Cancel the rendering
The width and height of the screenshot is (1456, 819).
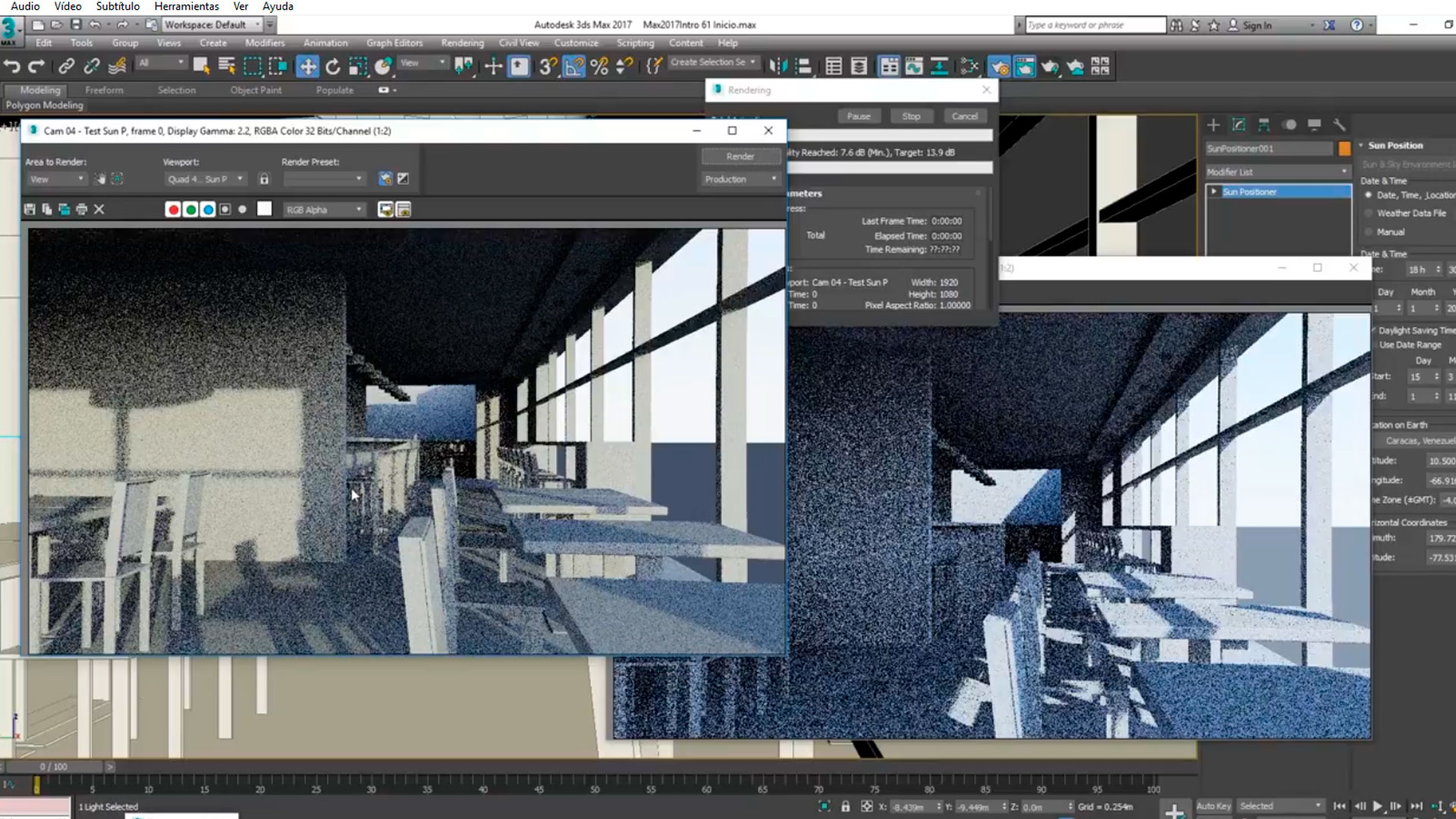(x=965, y=116)
